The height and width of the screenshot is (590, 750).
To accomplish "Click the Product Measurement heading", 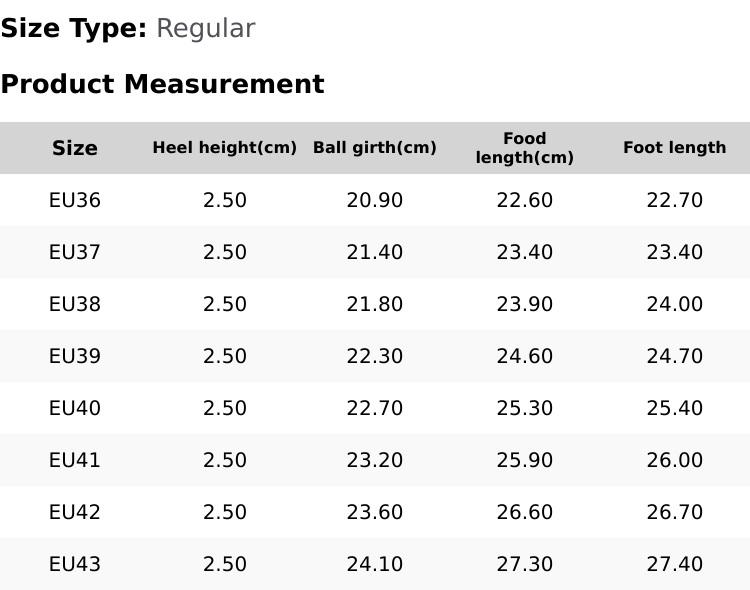I will (x=163, y=84).
